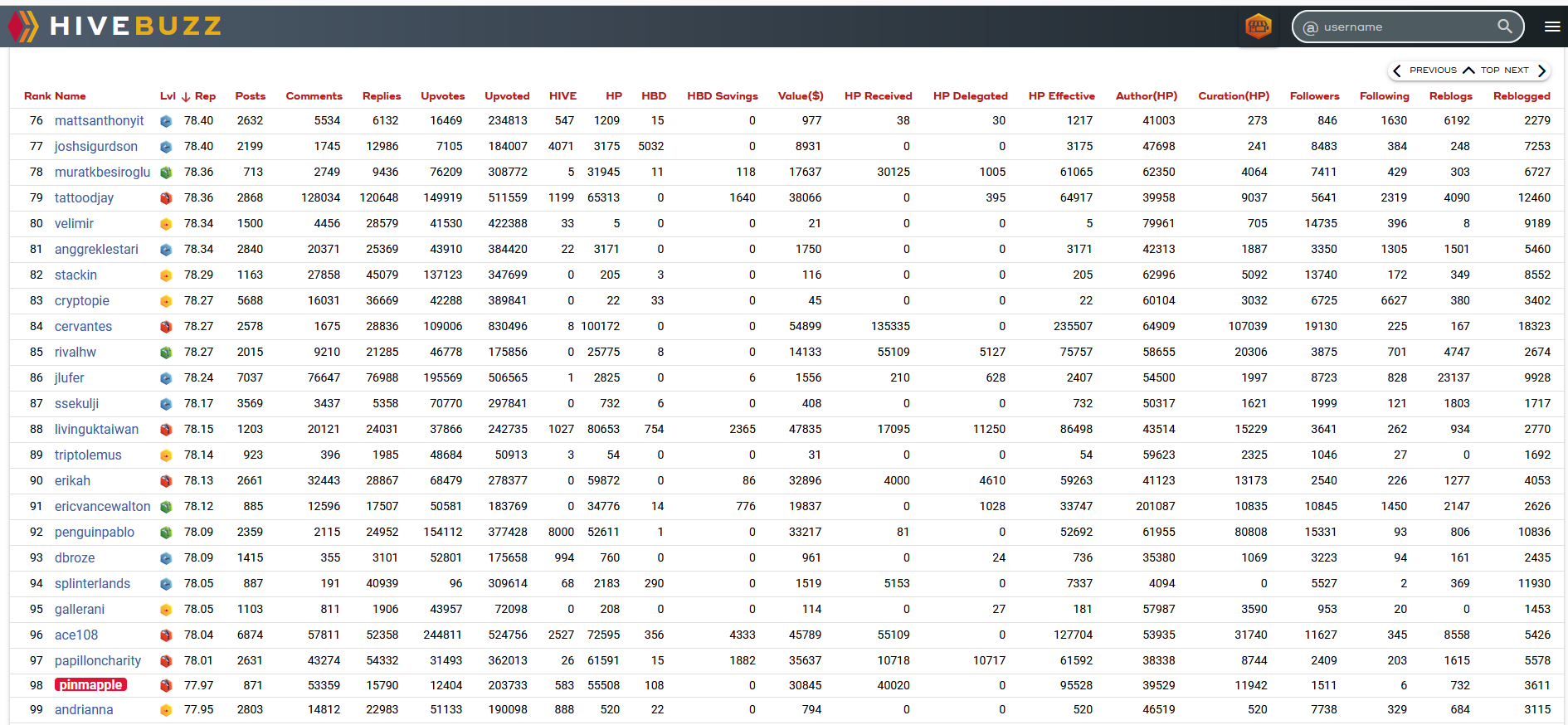Viewport: 1568px width, 725px height.
Task: Sort table by Posts column
Action: pyautogui.click(x=251, y=96)
